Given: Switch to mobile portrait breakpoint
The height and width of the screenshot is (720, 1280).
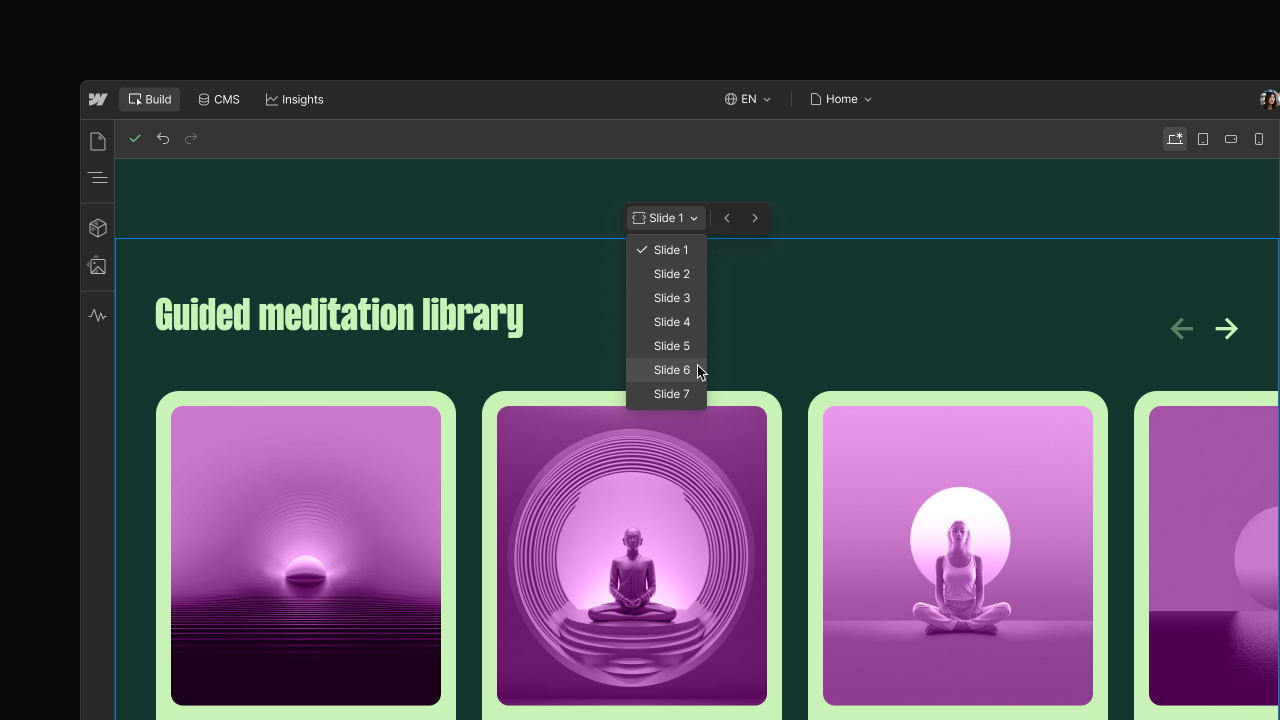Looking at the screenshot, I should [1259, 139].
